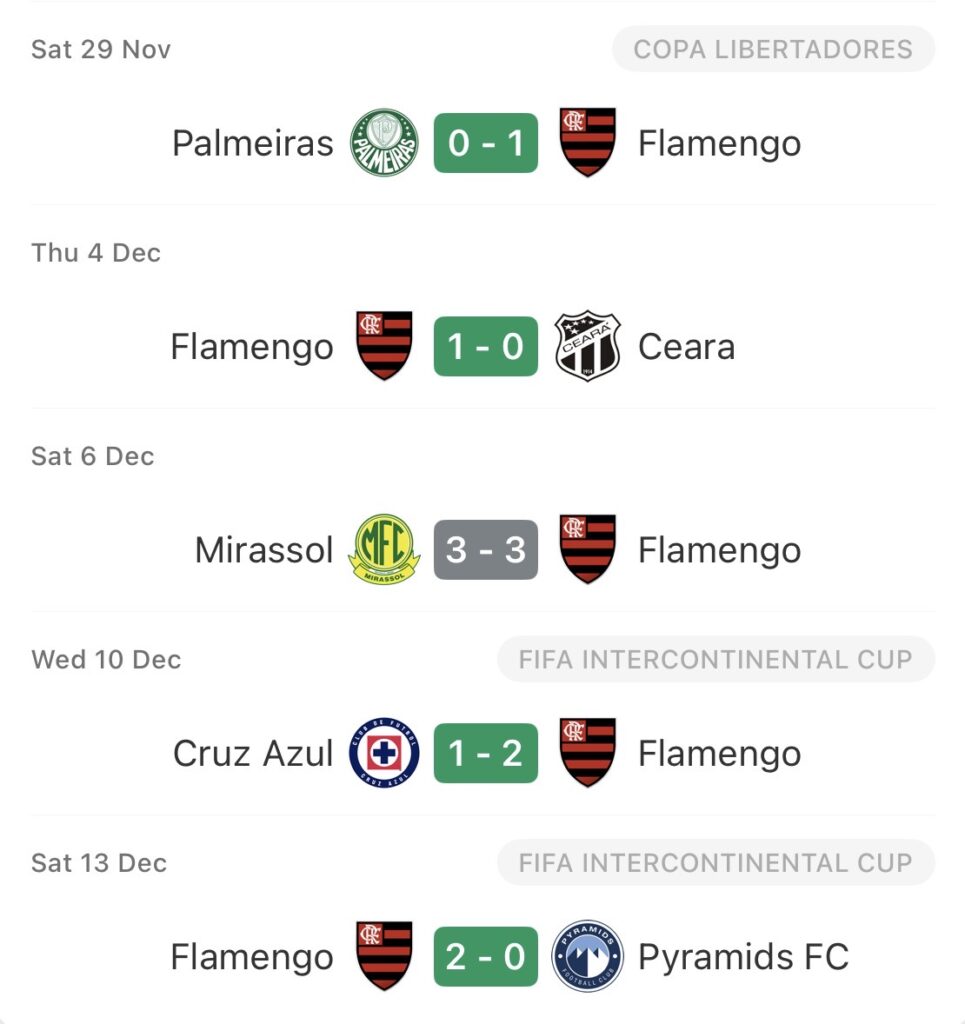Select the Copa Libertadores competition tag
Screen dimensions: 965x1024
tap(773, 49)
